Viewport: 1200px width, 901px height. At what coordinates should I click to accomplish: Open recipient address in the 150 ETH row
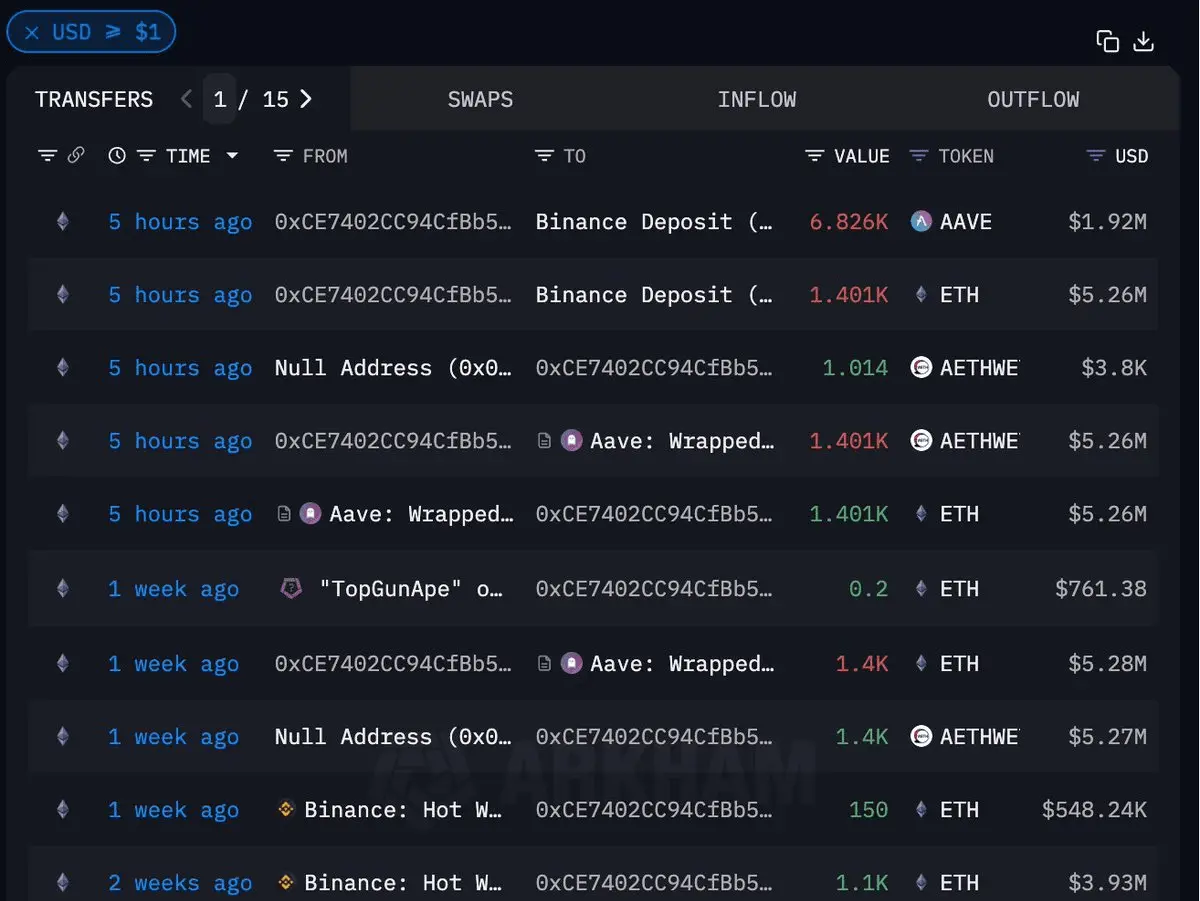click(654, 810)
